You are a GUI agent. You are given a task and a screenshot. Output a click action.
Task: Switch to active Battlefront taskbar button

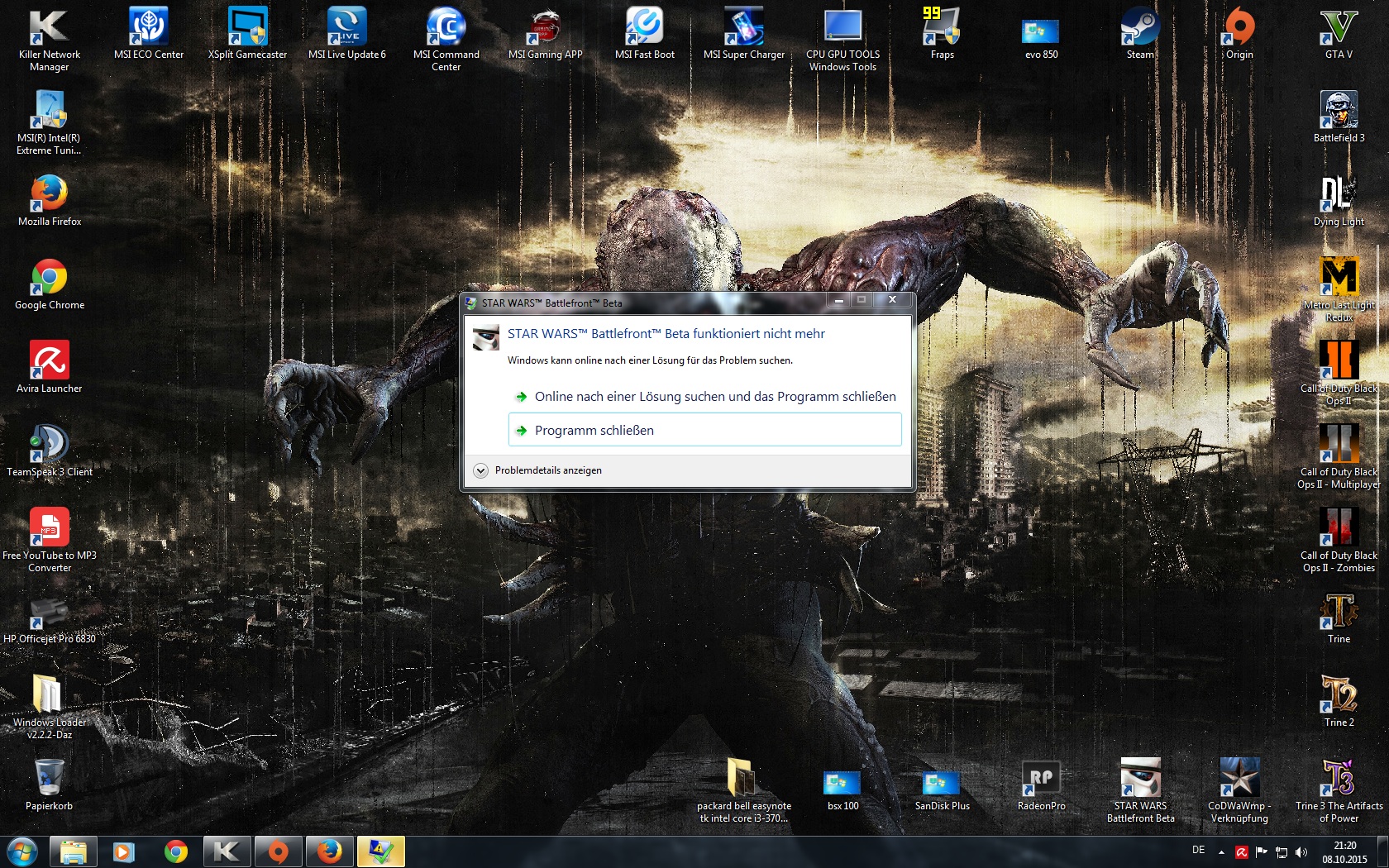pyautogui.click(x=380, y=851)
